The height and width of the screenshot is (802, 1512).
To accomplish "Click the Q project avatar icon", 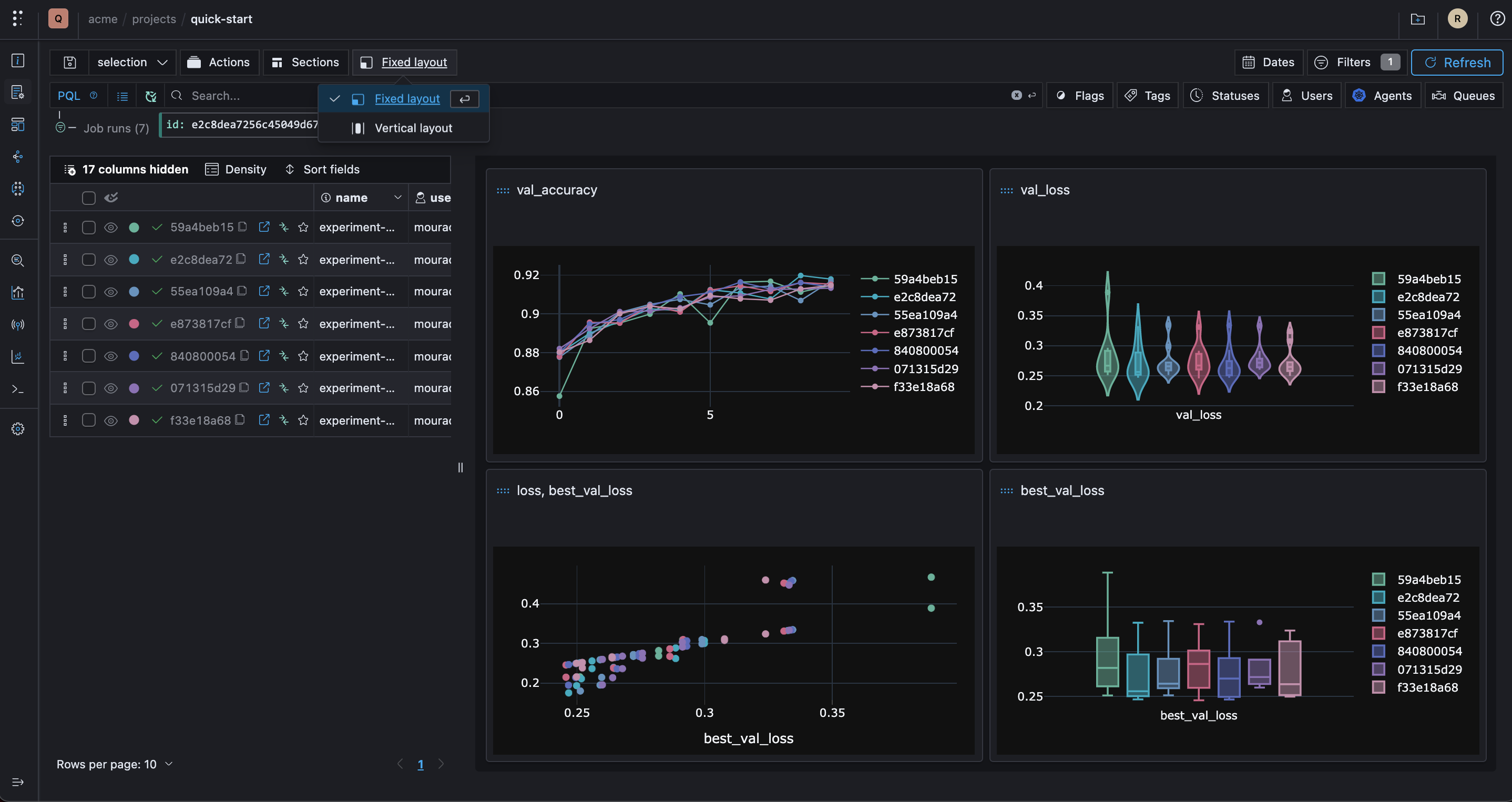I will tap(58, 19).
